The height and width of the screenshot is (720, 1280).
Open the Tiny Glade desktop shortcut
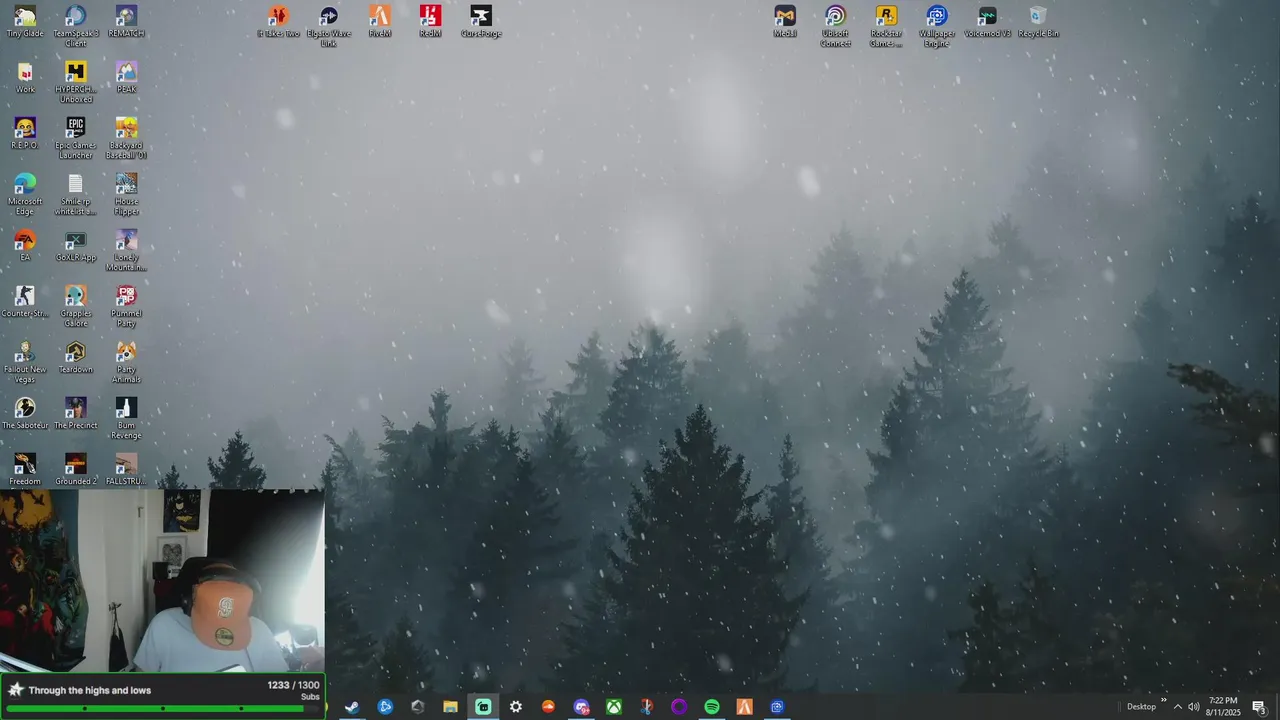pos(25,21)
